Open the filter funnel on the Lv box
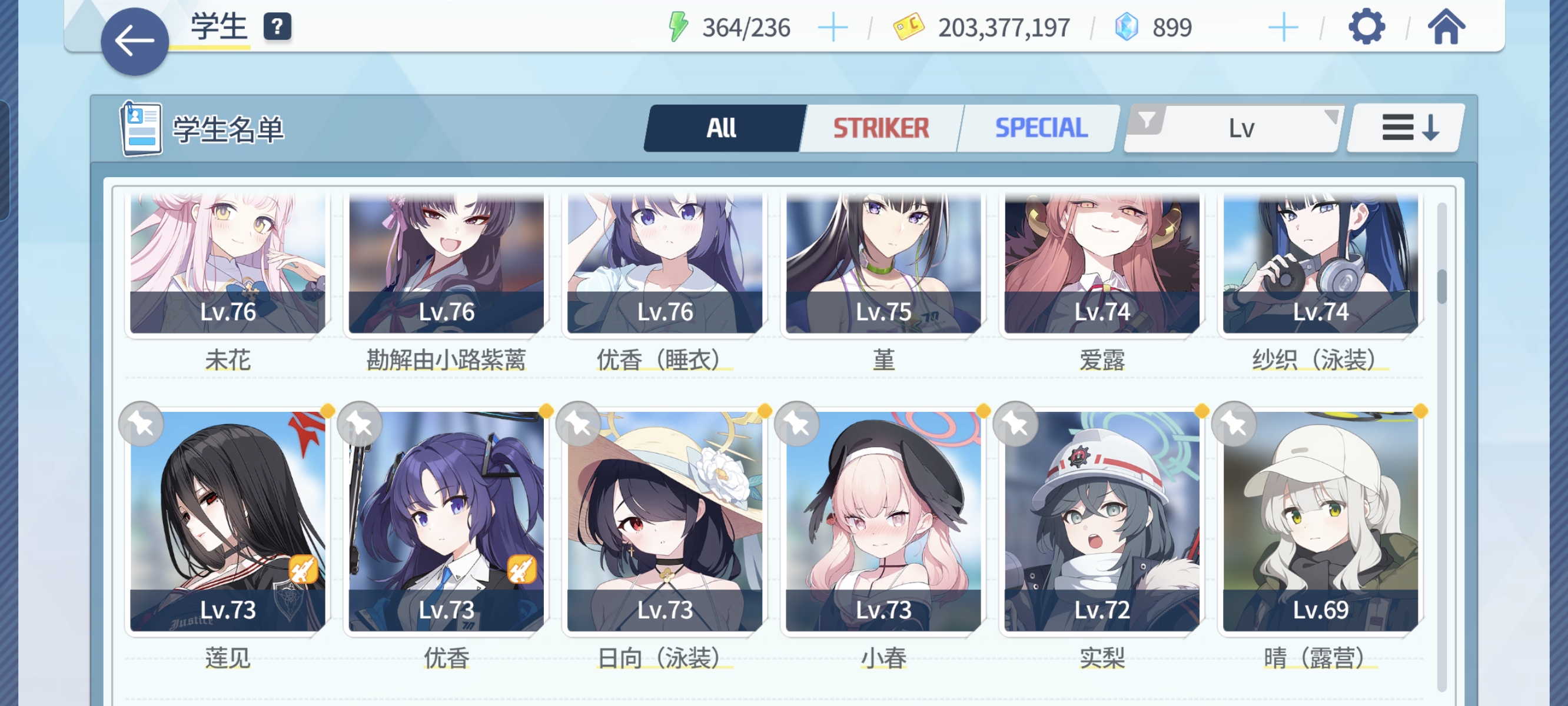Screen dimensions: 1568x706 (x=1146, y=120)
